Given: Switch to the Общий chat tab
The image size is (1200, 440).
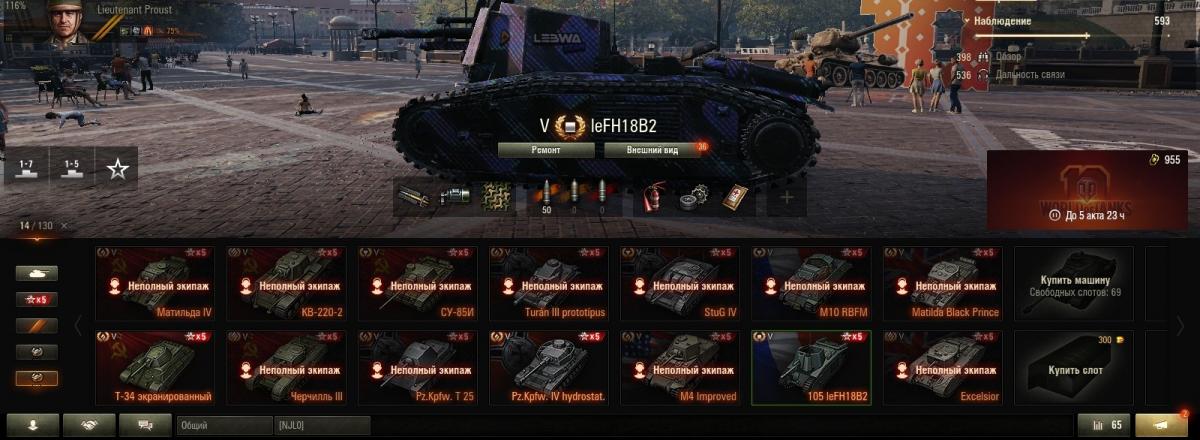Looking at the screenshot, I should click(225, 426).
